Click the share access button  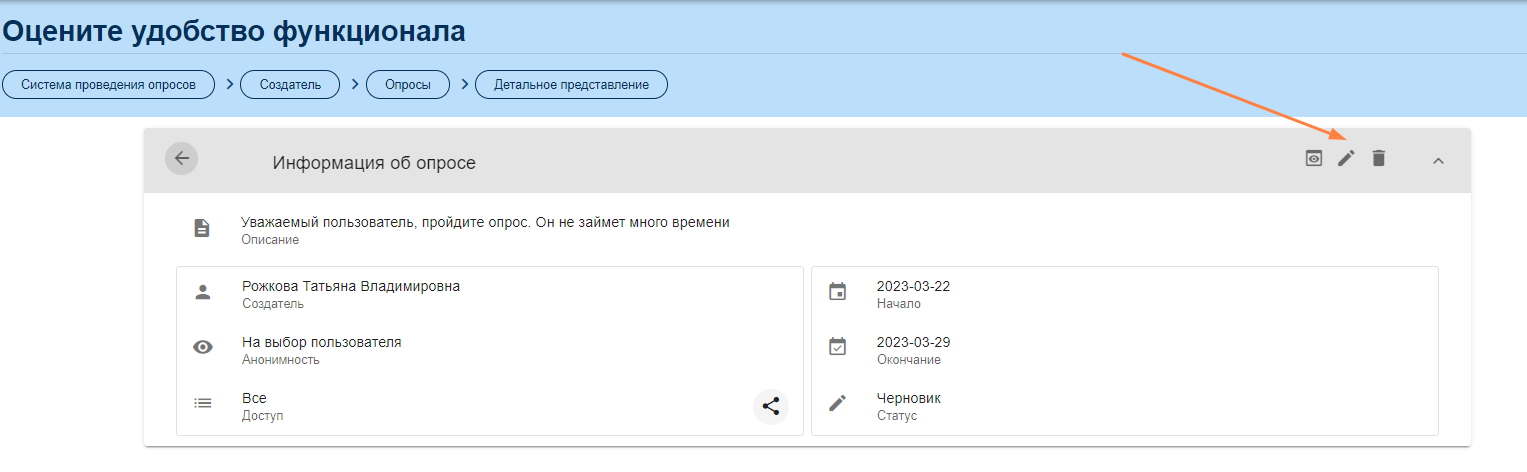pyautogui.click(x=770, y=406)
